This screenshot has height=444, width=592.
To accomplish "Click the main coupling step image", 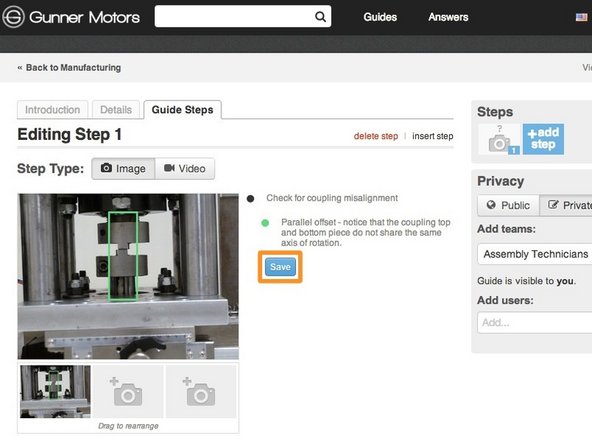I will (x=128, y=276).
